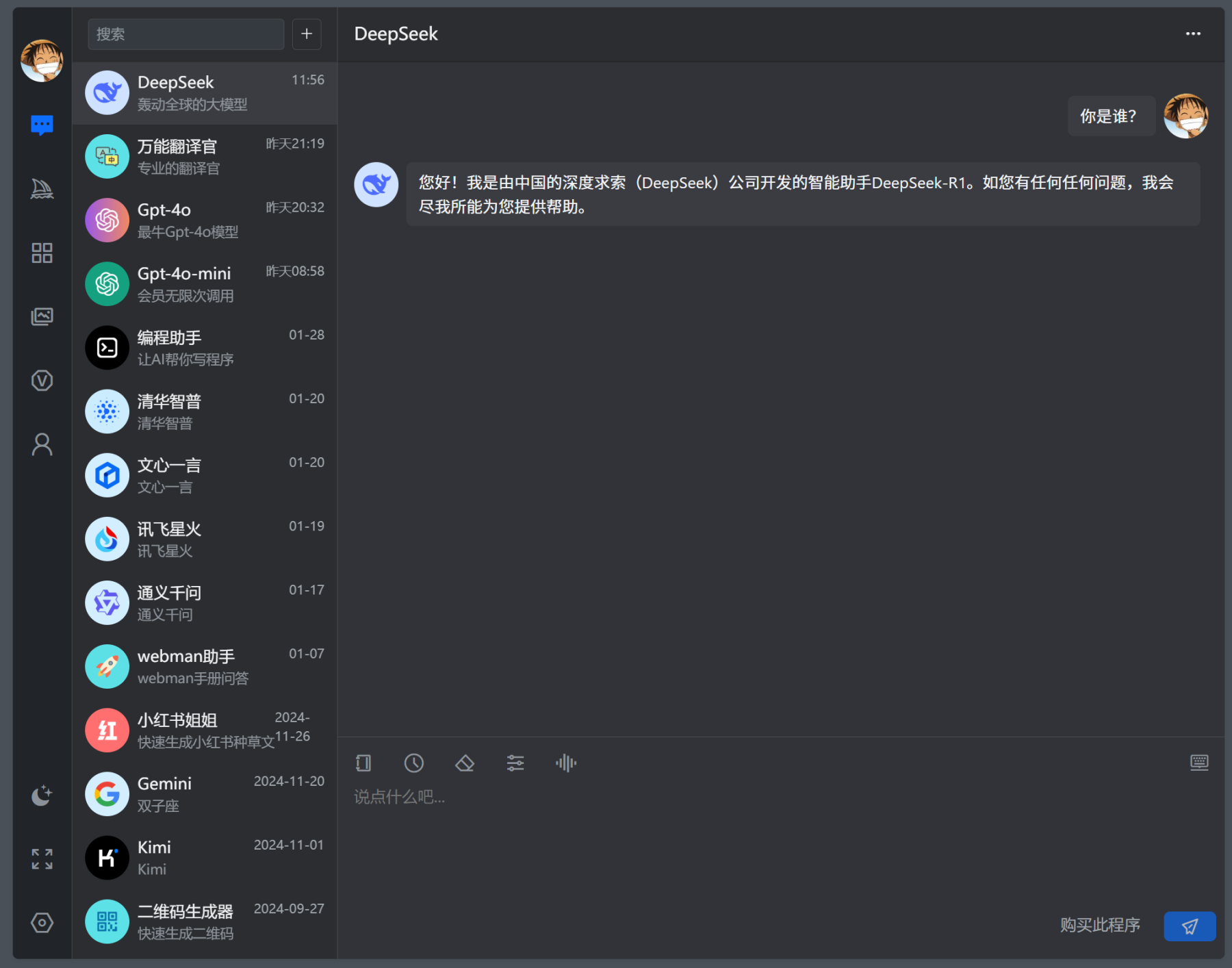This screenshot has width=1232, height=968.
Task: Click the black terminal 编程助手 avatar icon
Action: (107, 347)
